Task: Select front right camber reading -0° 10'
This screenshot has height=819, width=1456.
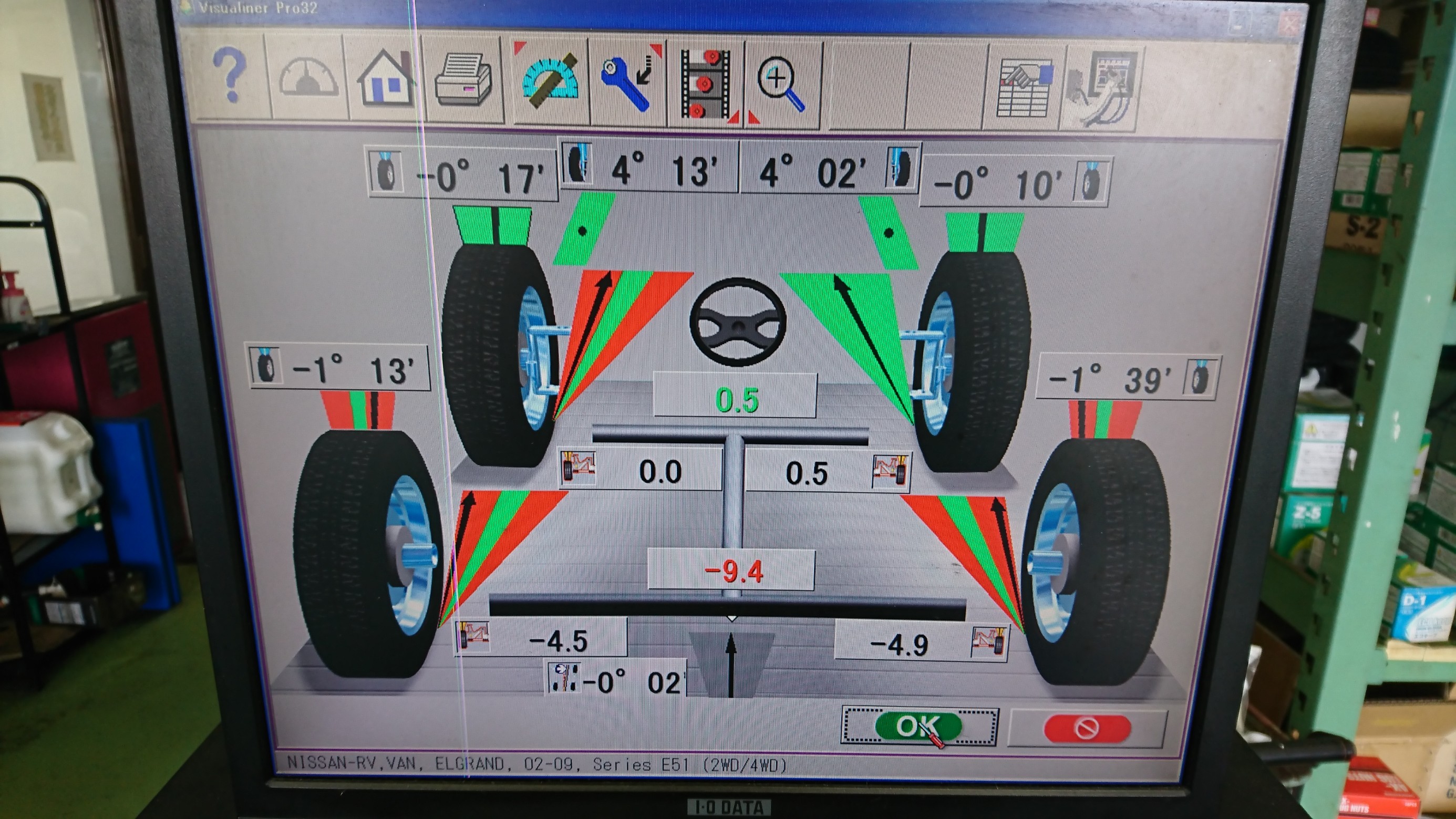Action: coord(998,184)
